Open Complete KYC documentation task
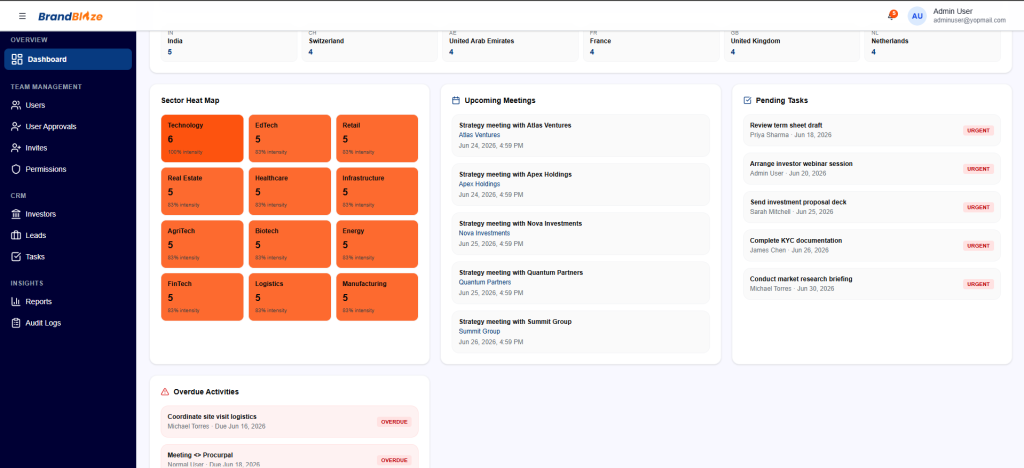This screenshot has height=468, width=1024. point(872,245)
